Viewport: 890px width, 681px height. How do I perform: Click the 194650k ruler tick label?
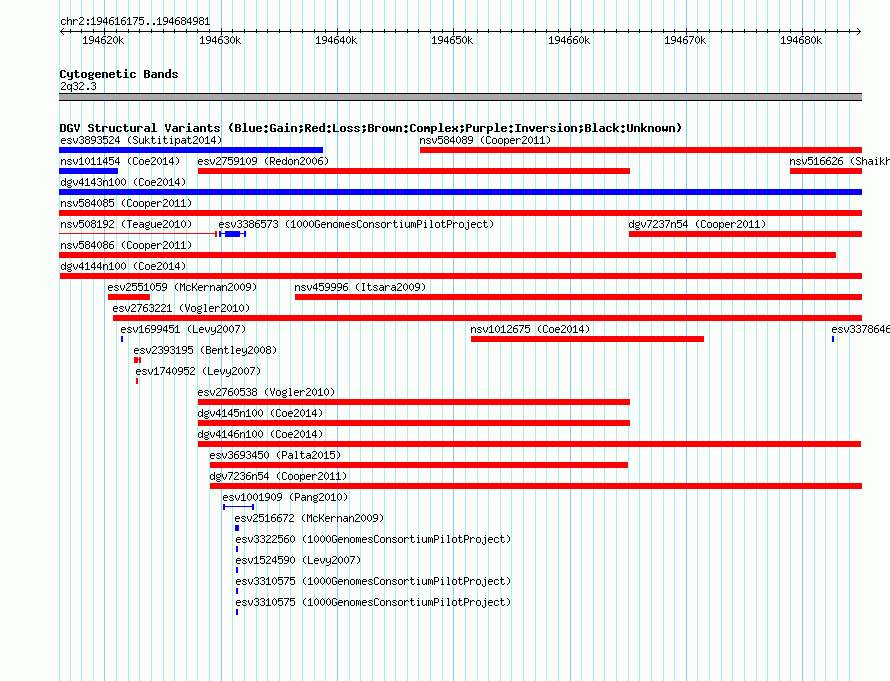click(x=452, y=40)
